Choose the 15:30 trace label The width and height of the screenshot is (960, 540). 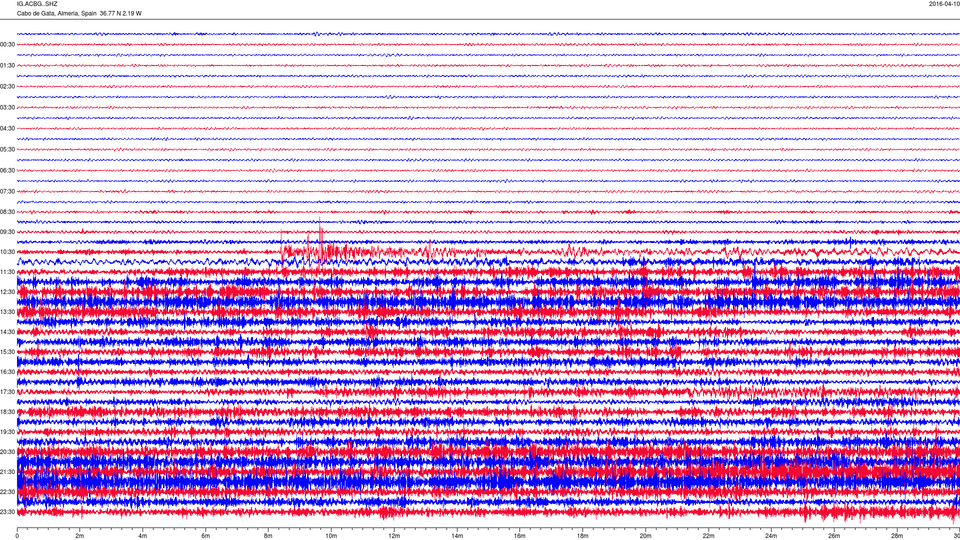coord(7,352)
